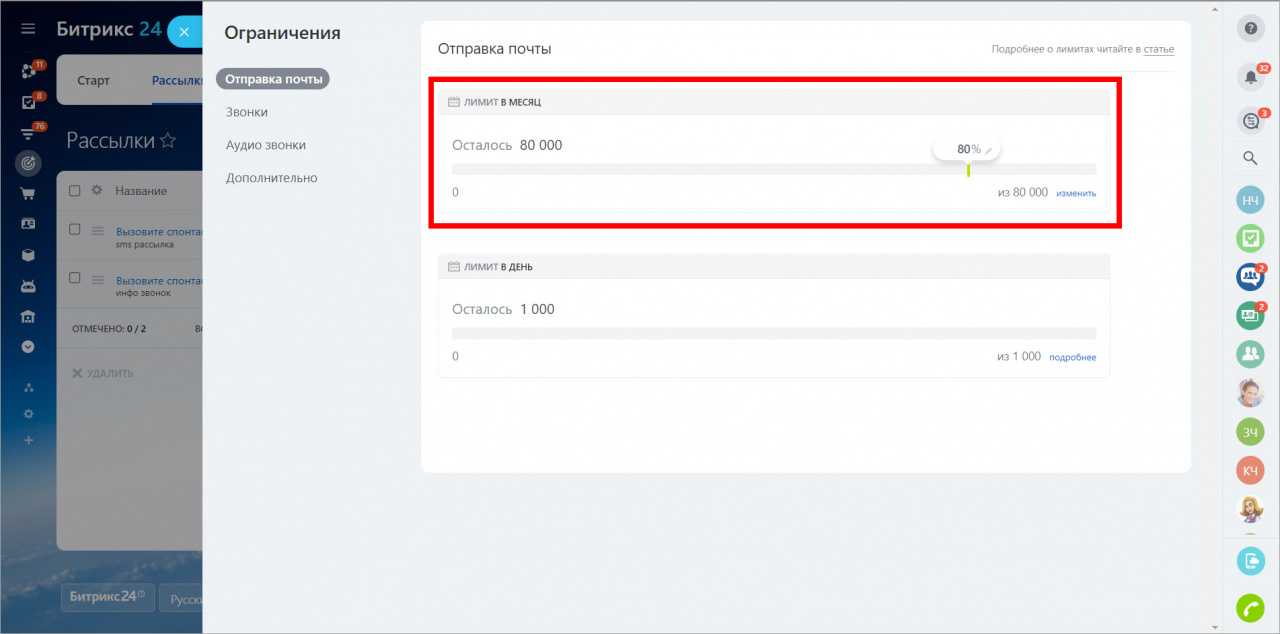Click the подробнее link for daily limit

[x=1072, y=357]
